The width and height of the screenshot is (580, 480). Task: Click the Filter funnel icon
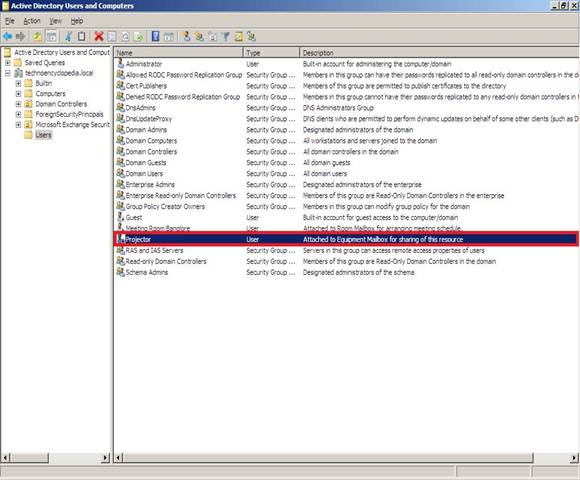(x=225, y=36)
